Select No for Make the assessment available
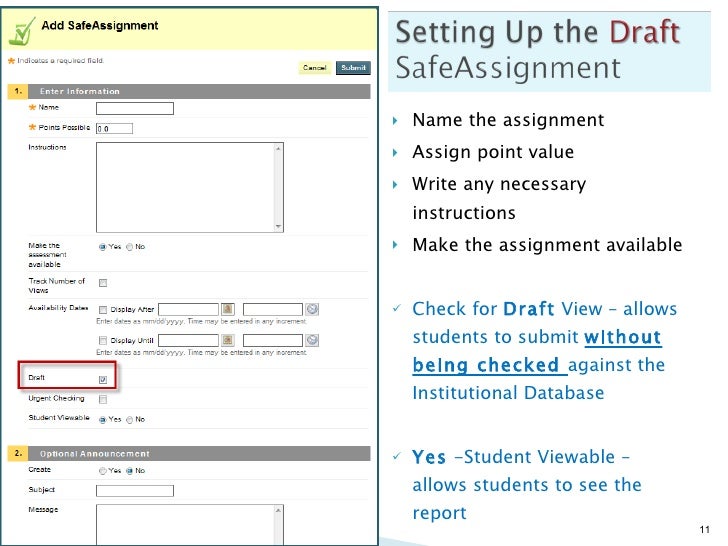728x546 pixels. coord(130,247)
